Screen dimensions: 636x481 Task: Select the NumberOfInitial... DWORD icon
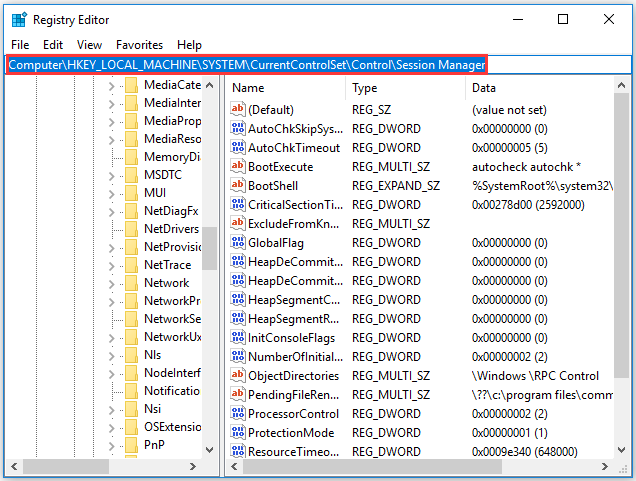click(238, 356)
